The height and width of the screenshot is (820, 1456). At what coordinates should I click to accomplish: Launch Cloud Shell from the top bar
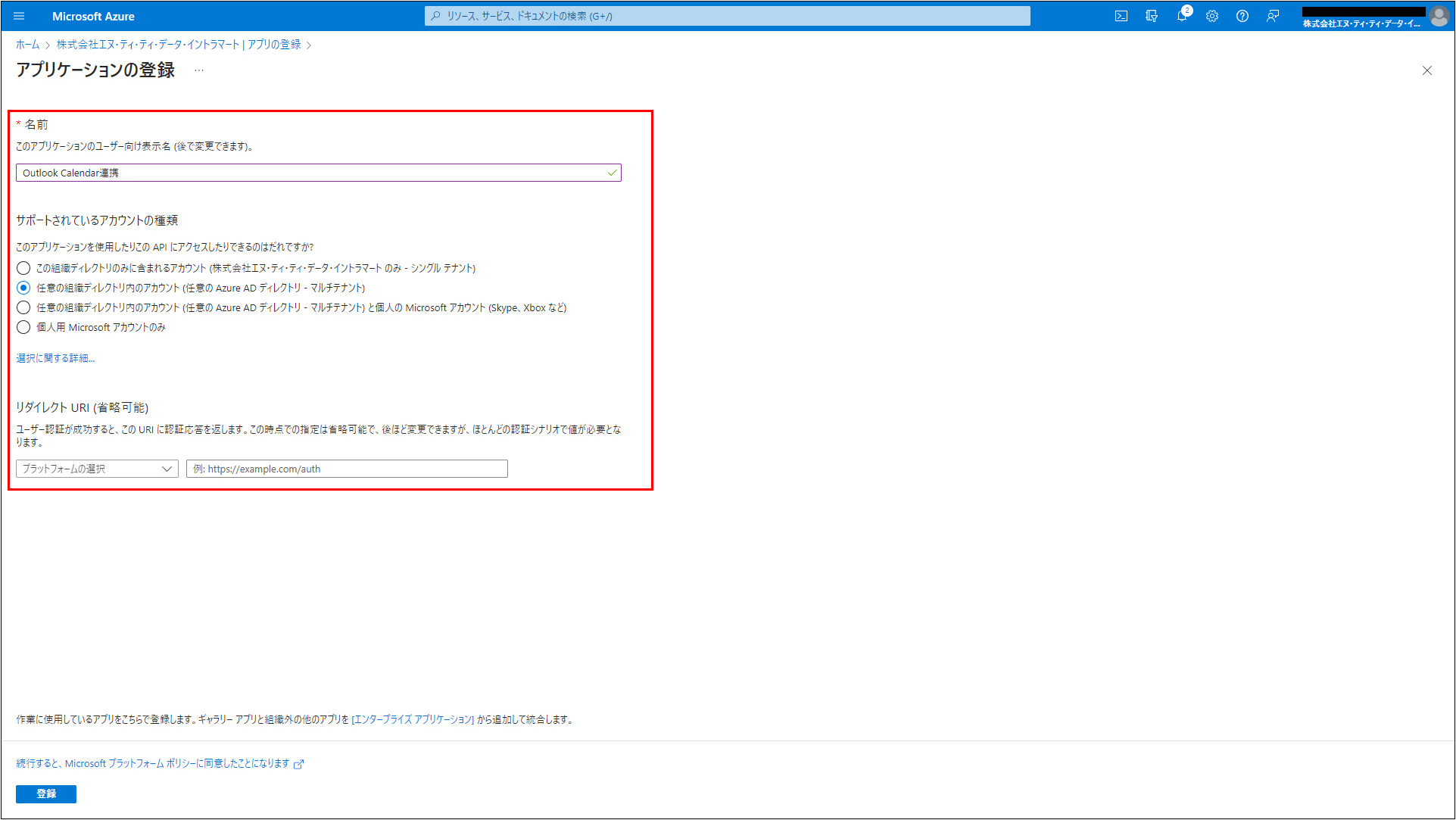click(1121, 16)
